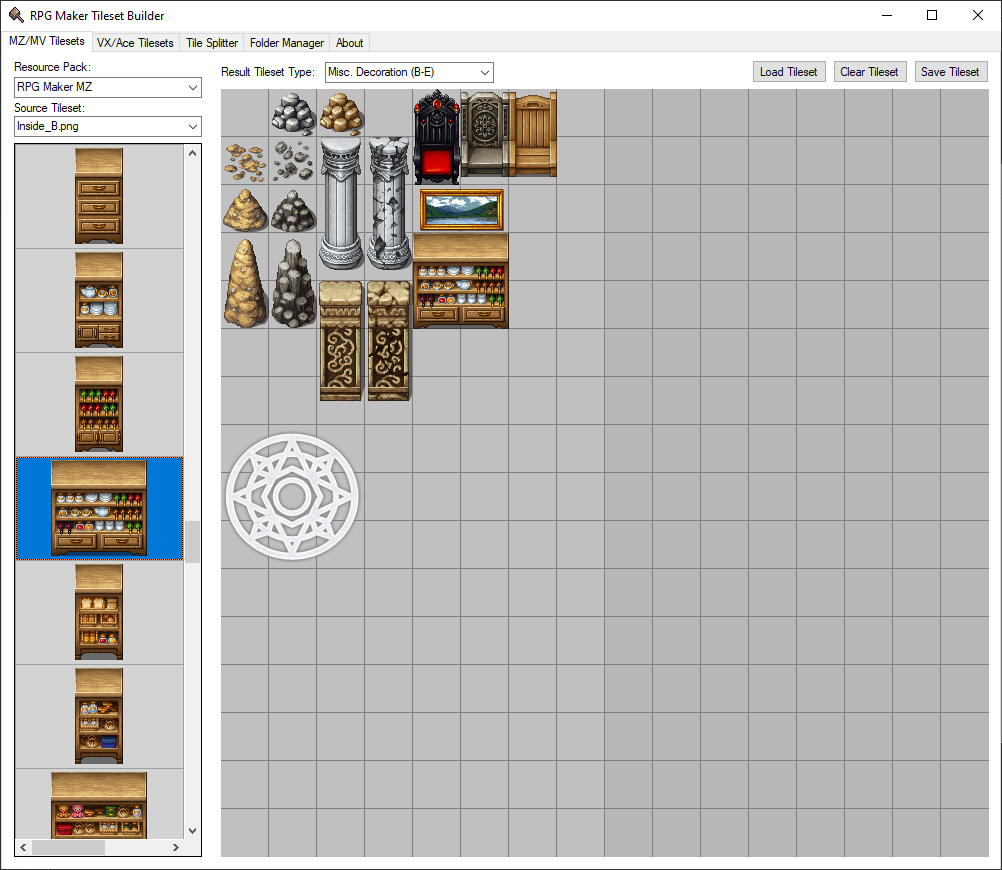This screenshot has width=1002, height=870.
Task: Select the tall brown stalagmite tile
Action: [x=245, y=280]
